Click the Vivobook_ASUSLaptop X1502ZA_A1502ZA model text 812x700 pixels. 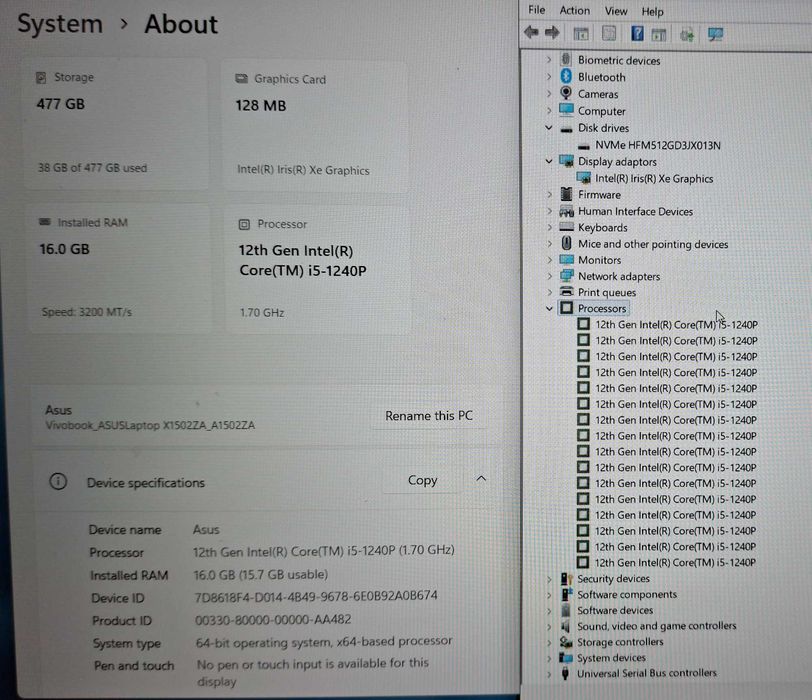(x=150, y=426)
